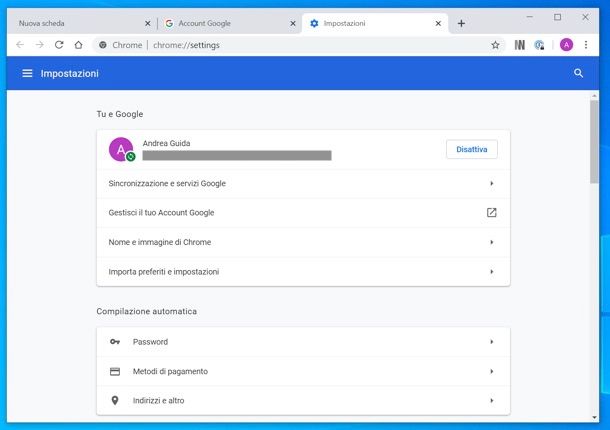This screenshot has height=430, width=610.
Task: Click the blue extension icon beside the avatar
Action: coord(539,45)
